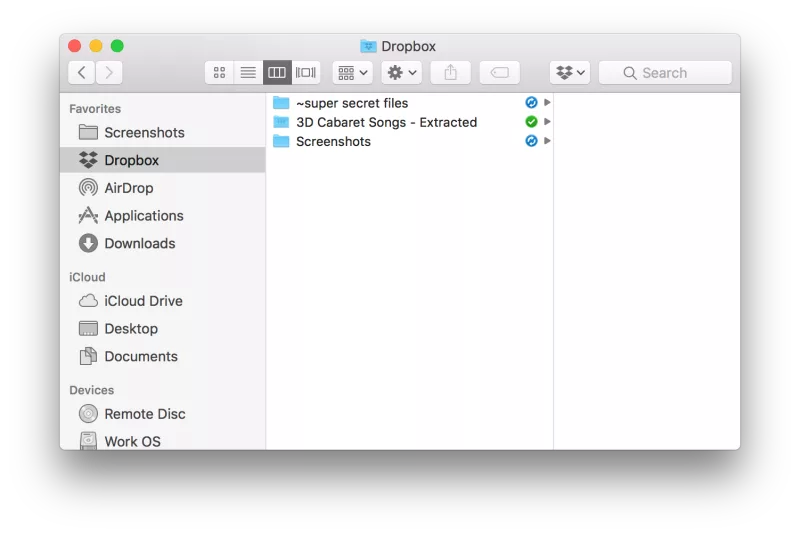The width and height of the screenshot is (800, 535).
Task: Click the Screenshots folder icon in the file column
Action: point(281,141)
